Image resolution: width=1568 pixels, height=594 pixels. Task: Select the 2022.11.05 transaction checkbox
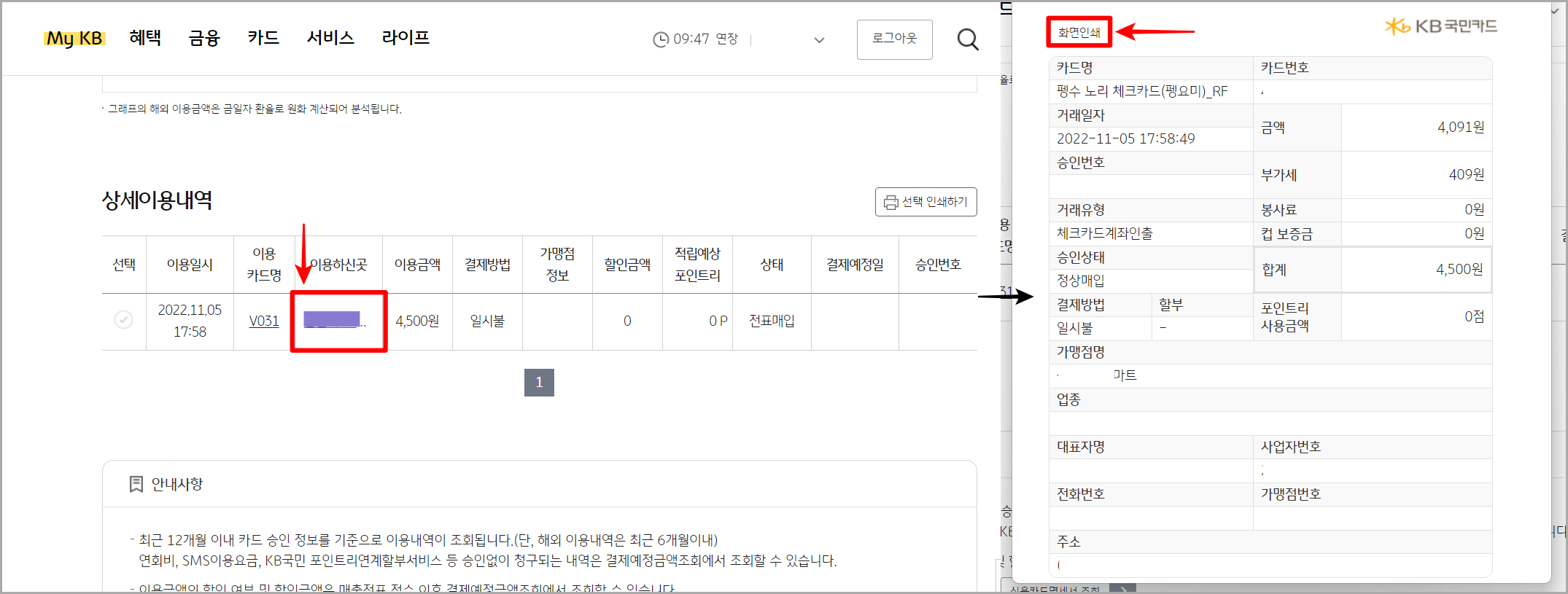tap(124, 320)
